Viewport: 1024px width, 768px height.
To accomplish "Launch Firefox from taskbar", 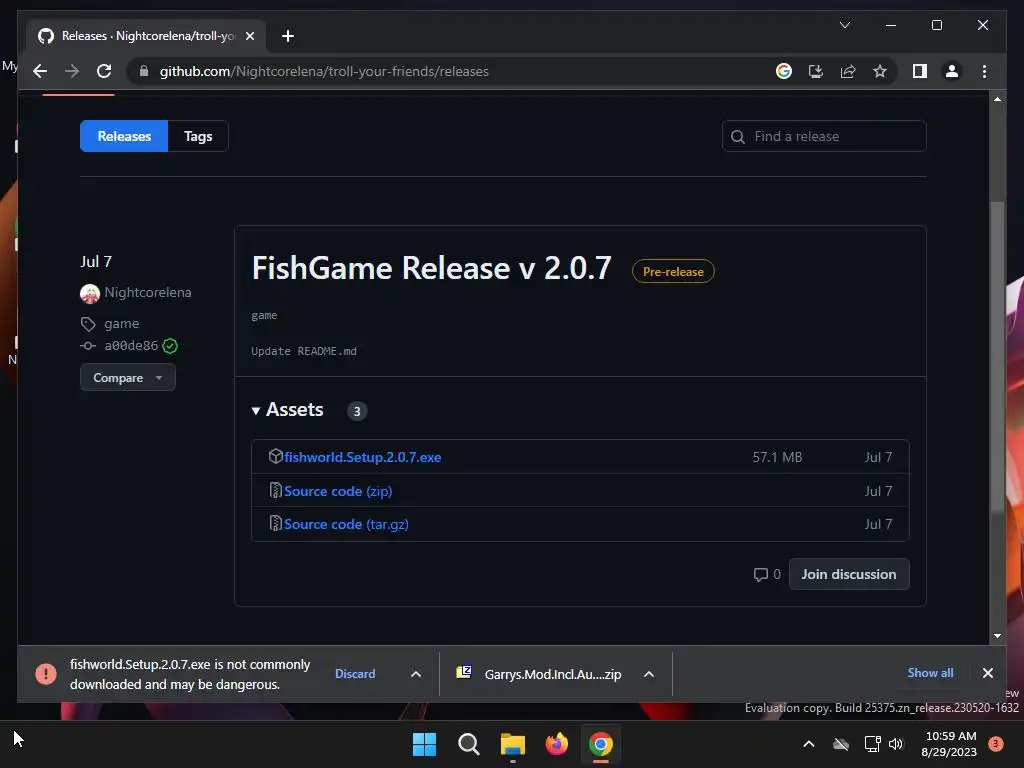I will pyautogui.click(x=556, y=744).
